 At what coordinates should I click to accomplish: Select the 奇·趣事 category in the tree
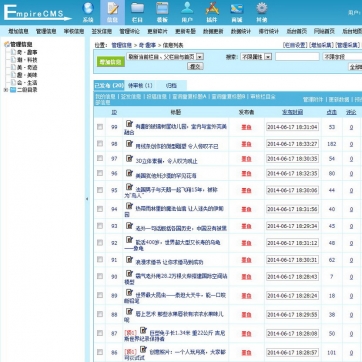click(x=27, y=52)
